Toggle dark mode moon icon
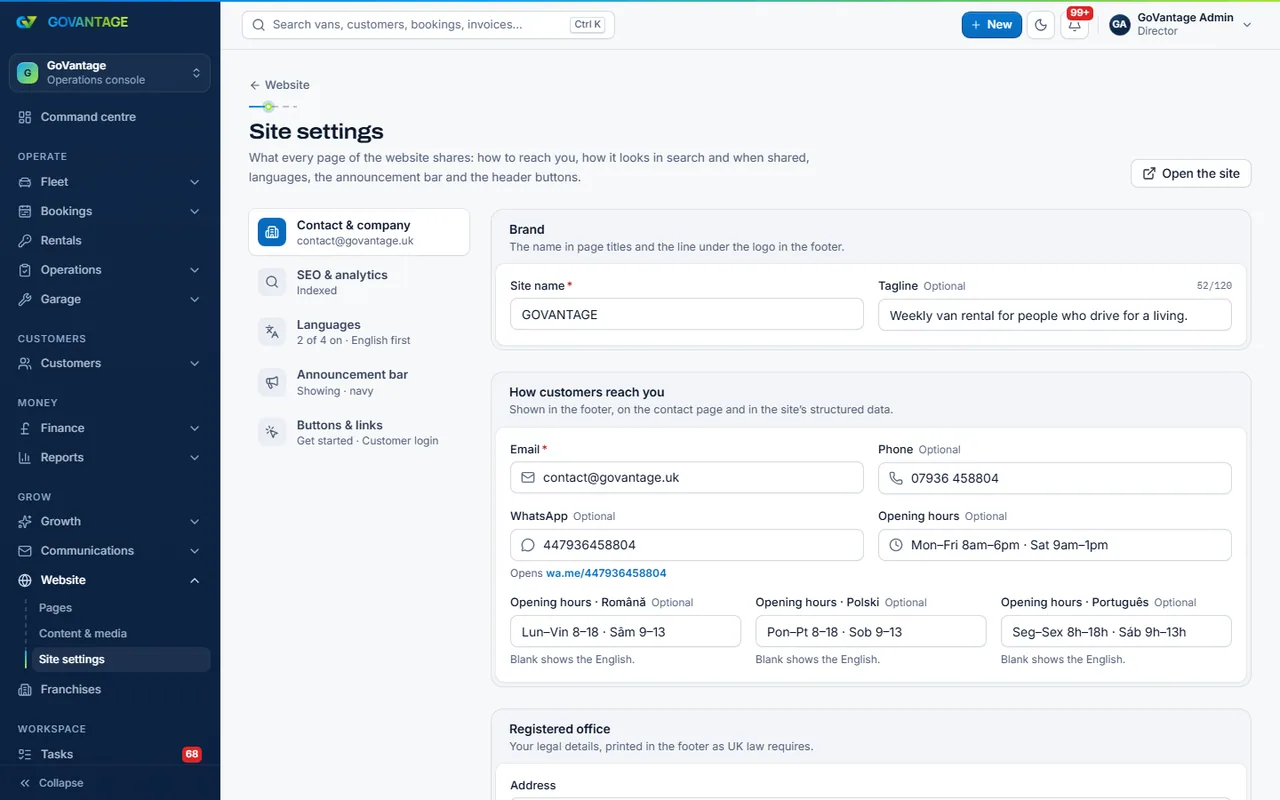The height and width of the screenshot is (800, 1280). [1041, 25]
